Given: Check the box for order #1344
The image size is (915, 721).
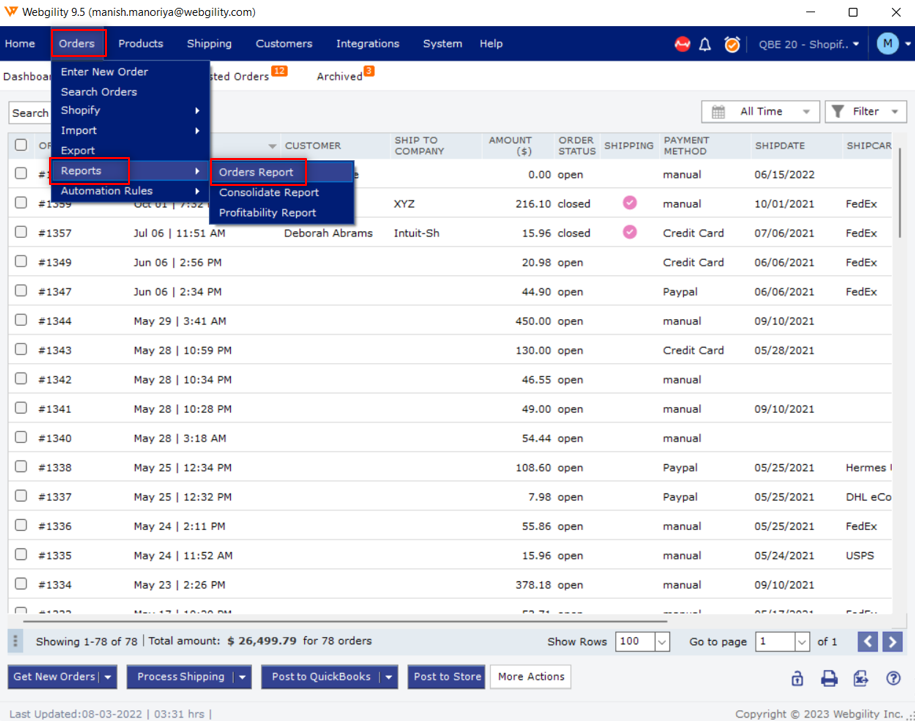Looking at the screenshot, I should click(21, 320).
